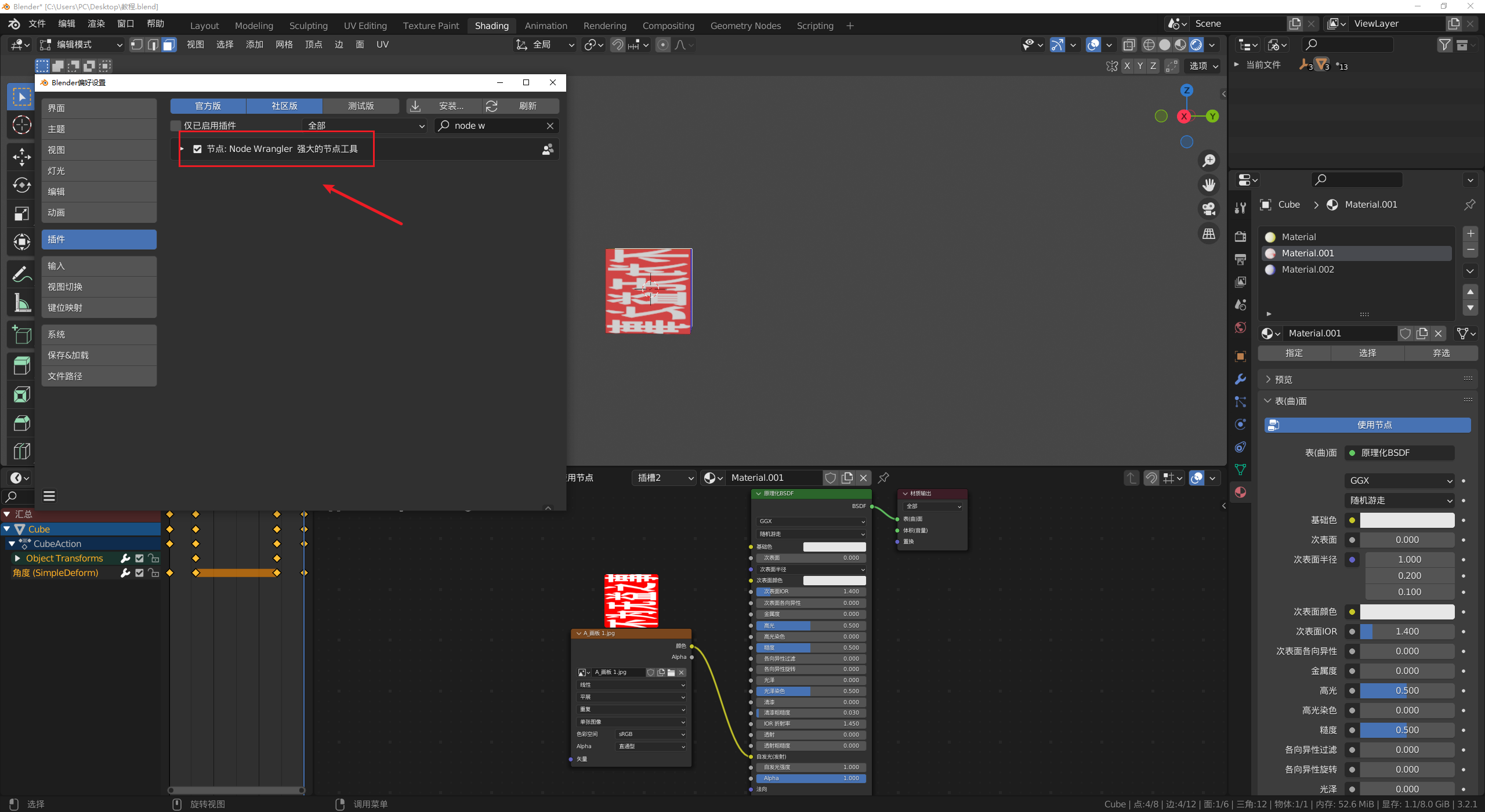Open the 插槽2 slot dropdown
1485x812 pixels.
click(x=665, y=478)
